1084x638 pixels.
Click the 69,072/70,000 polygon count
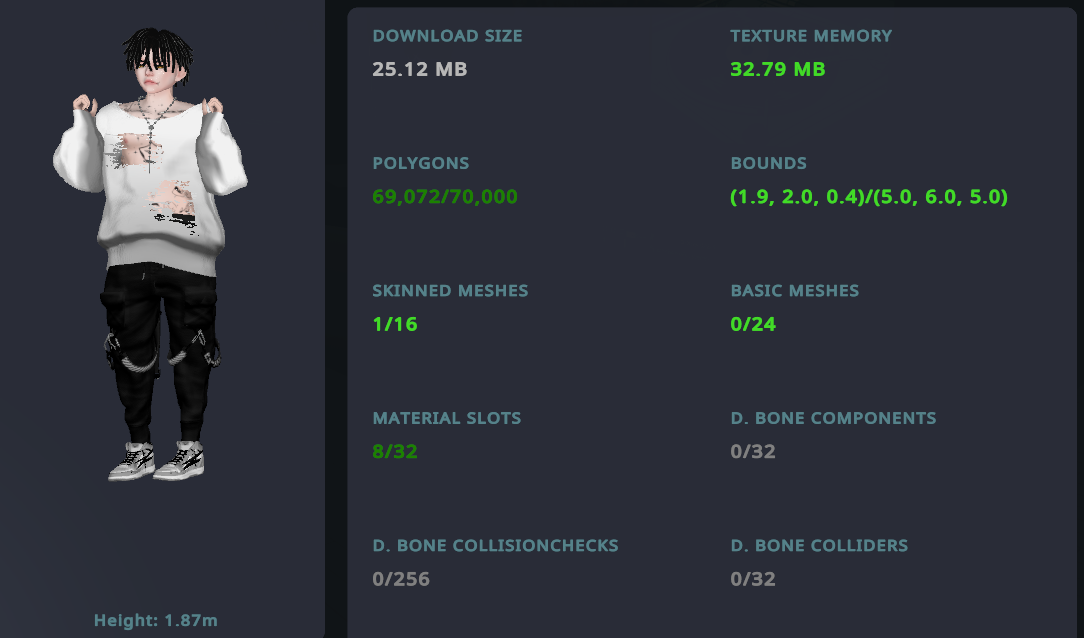click(x=445, y=197)
